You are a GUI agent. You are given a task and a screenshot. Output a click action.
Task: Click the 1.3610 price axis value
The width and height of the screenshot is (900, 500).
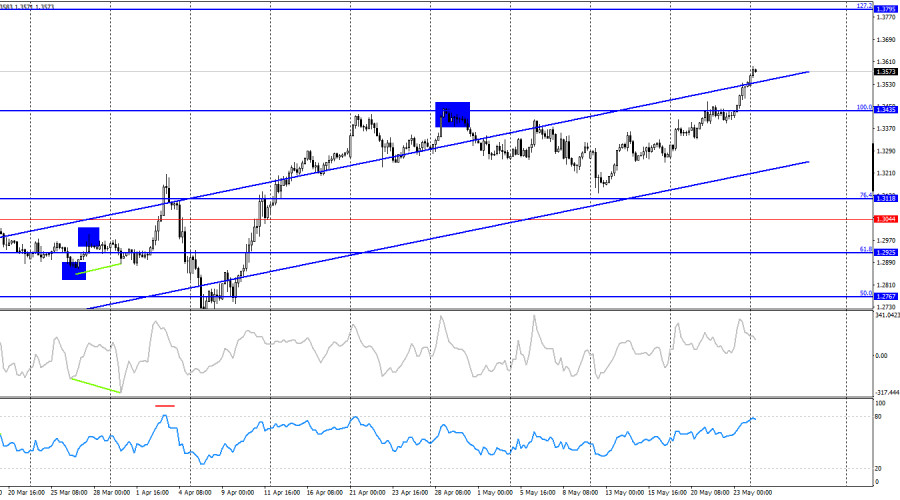pos(886,62)
